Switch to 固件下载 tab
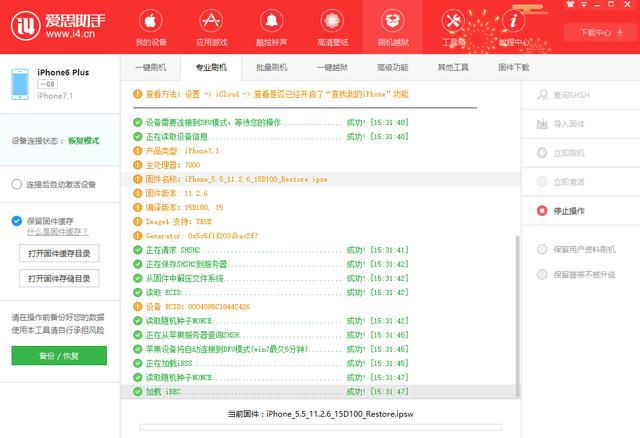This screenshot has width=640, height=438. click(x=513, y=68)
